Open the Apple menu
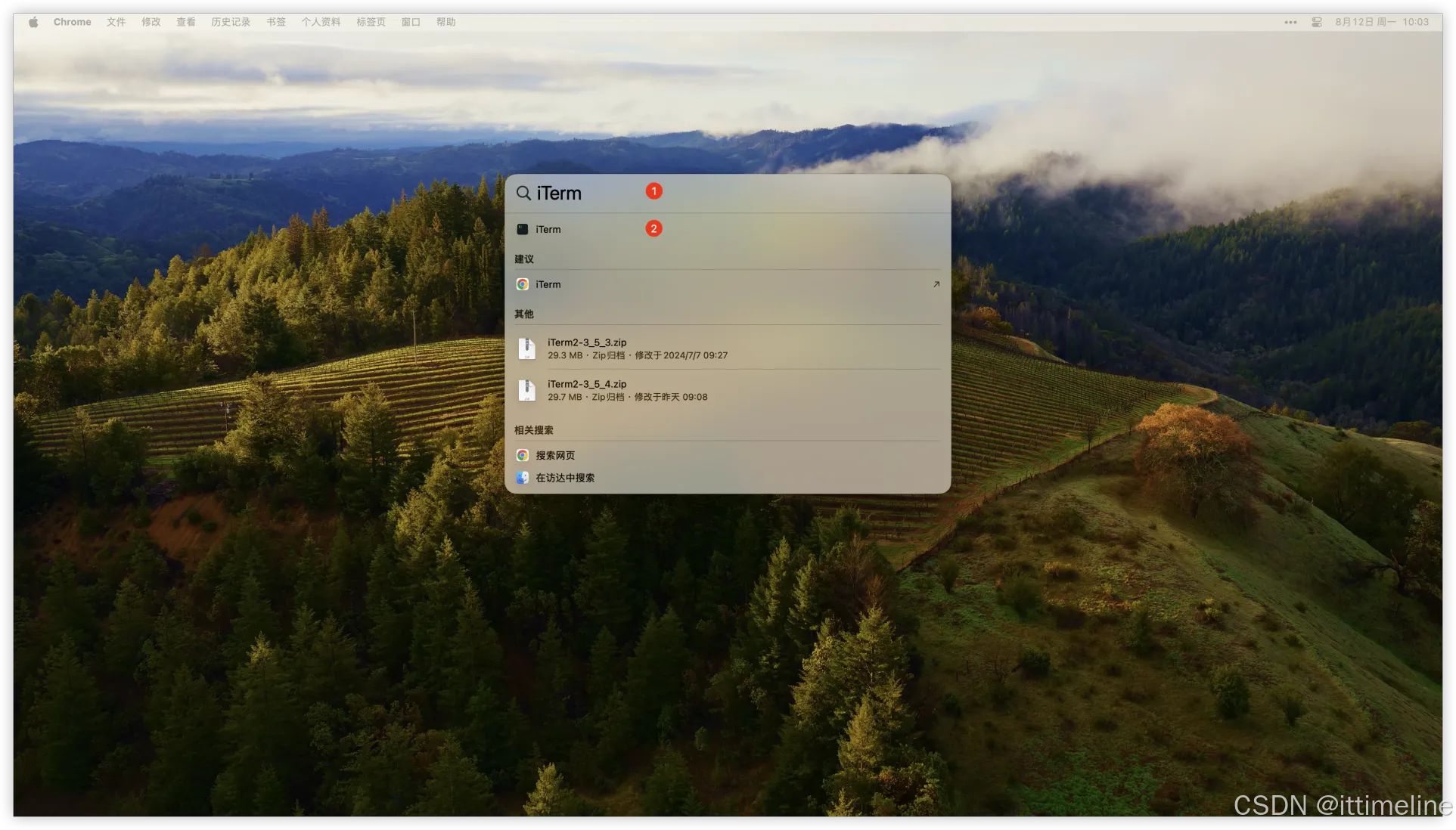This screenshot has width=1456, height=830. (x=33, y=22)
